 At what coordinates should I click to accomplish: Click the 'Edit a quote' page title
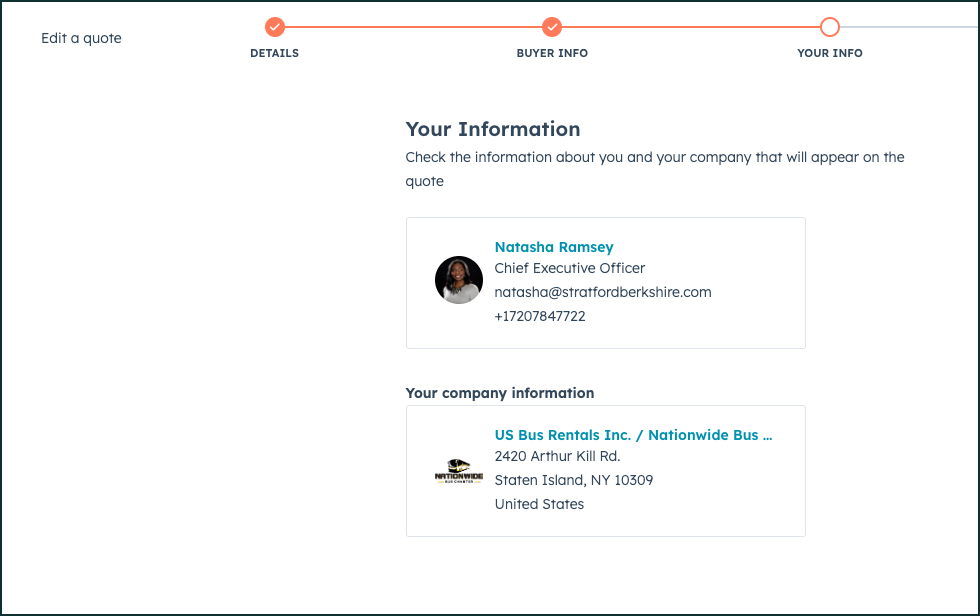point(81,38)
